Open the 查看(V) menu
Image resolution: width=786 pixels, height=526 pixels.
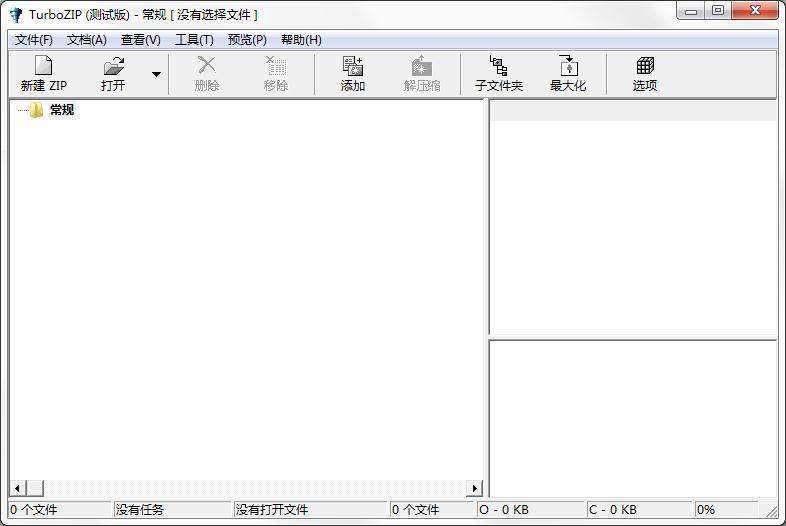(x=141, y=40)
